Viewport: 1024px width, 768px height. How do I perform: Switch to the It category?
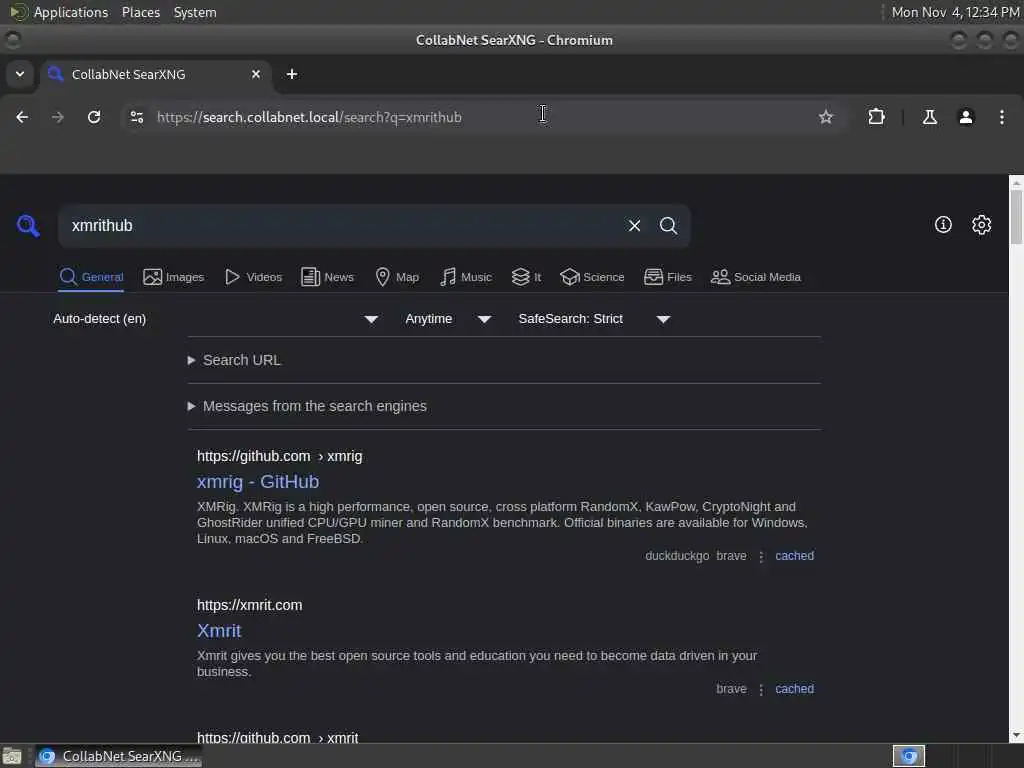[x=526, y=277]
